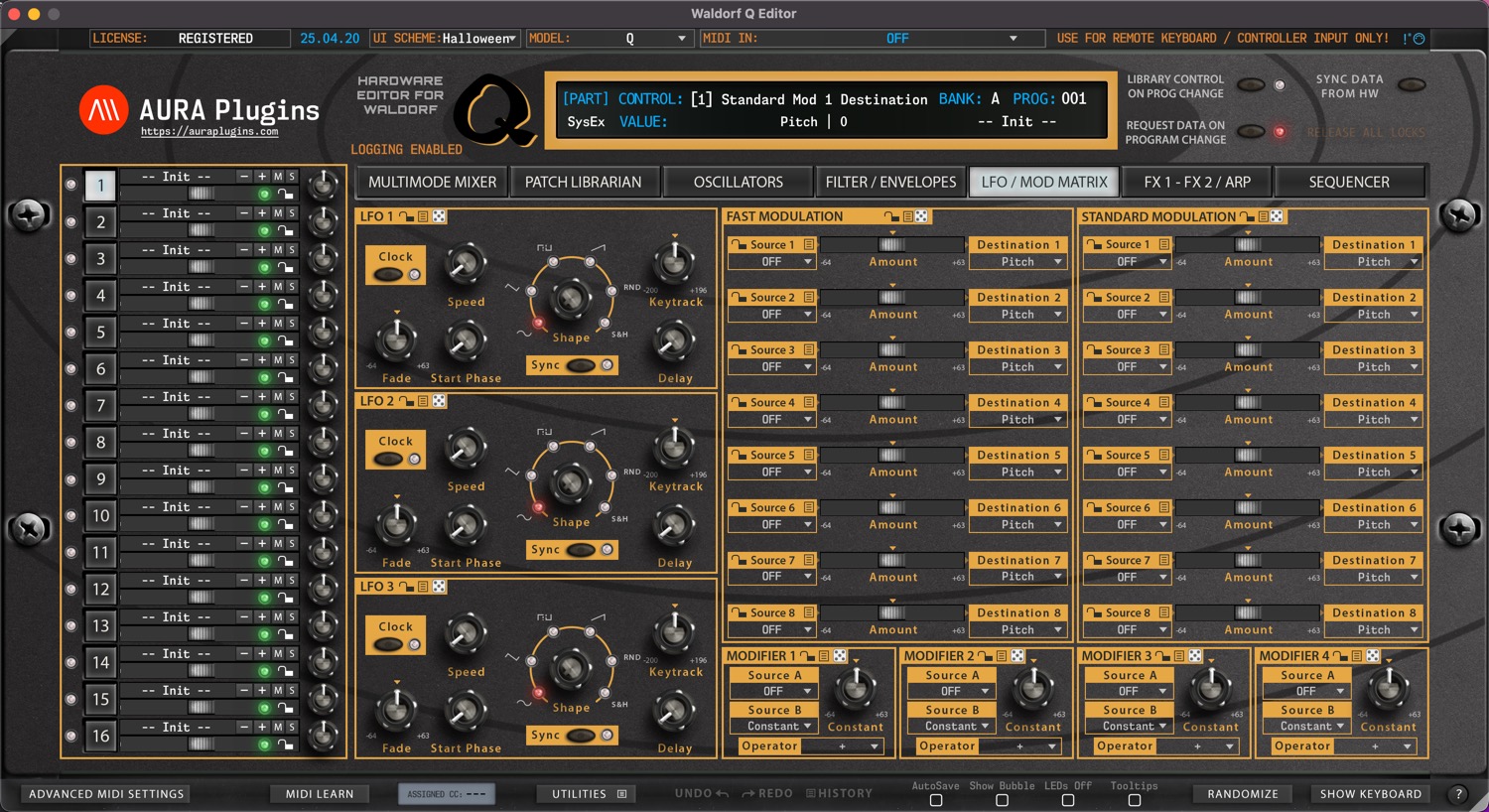The image size is (1489, 812).
Task: Open Modifier 1 Source A dropdown
Action: pos(773,691)
